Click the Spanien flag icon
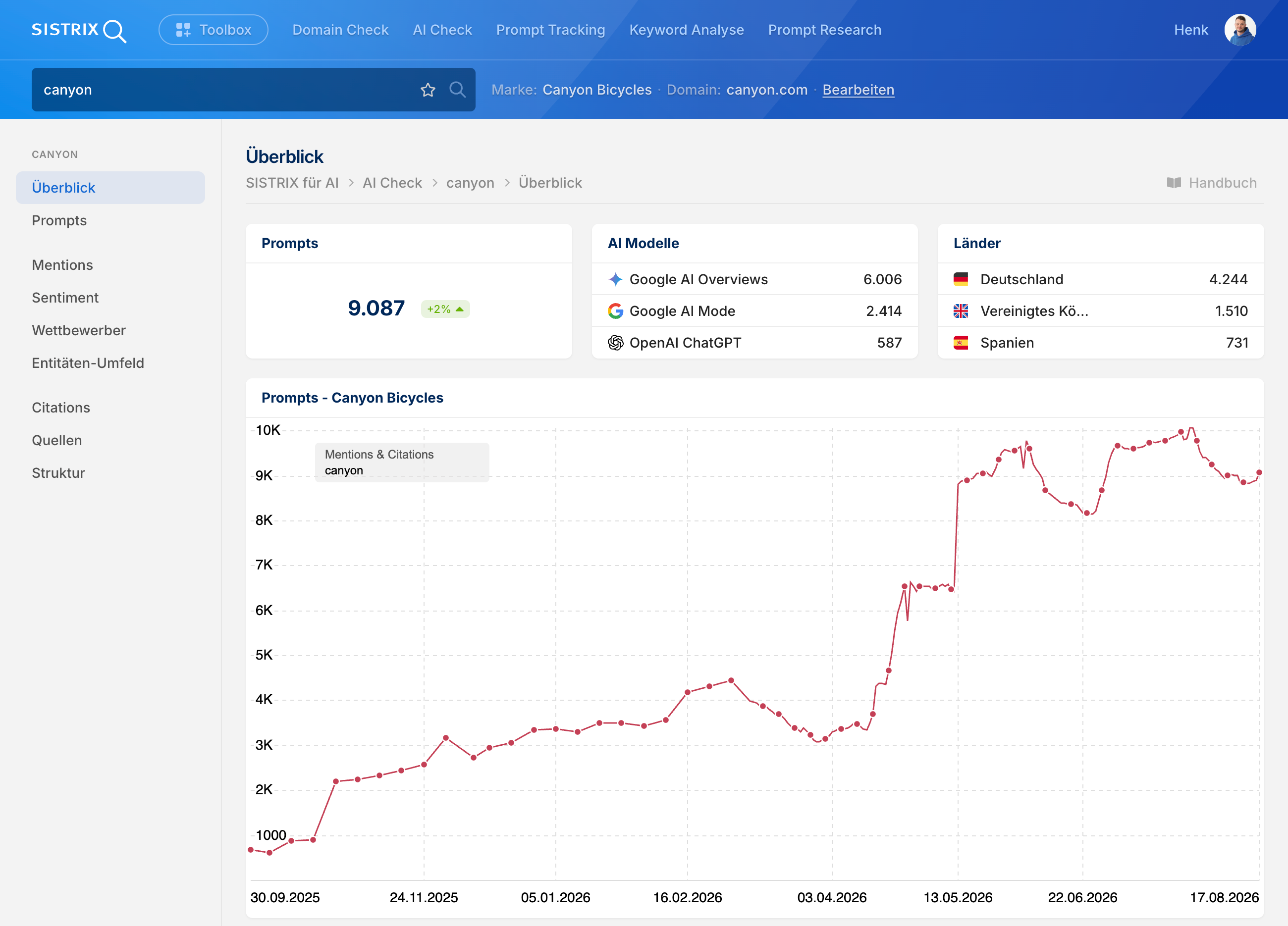This screenshot has width=1288, height=926. point(961,343)
